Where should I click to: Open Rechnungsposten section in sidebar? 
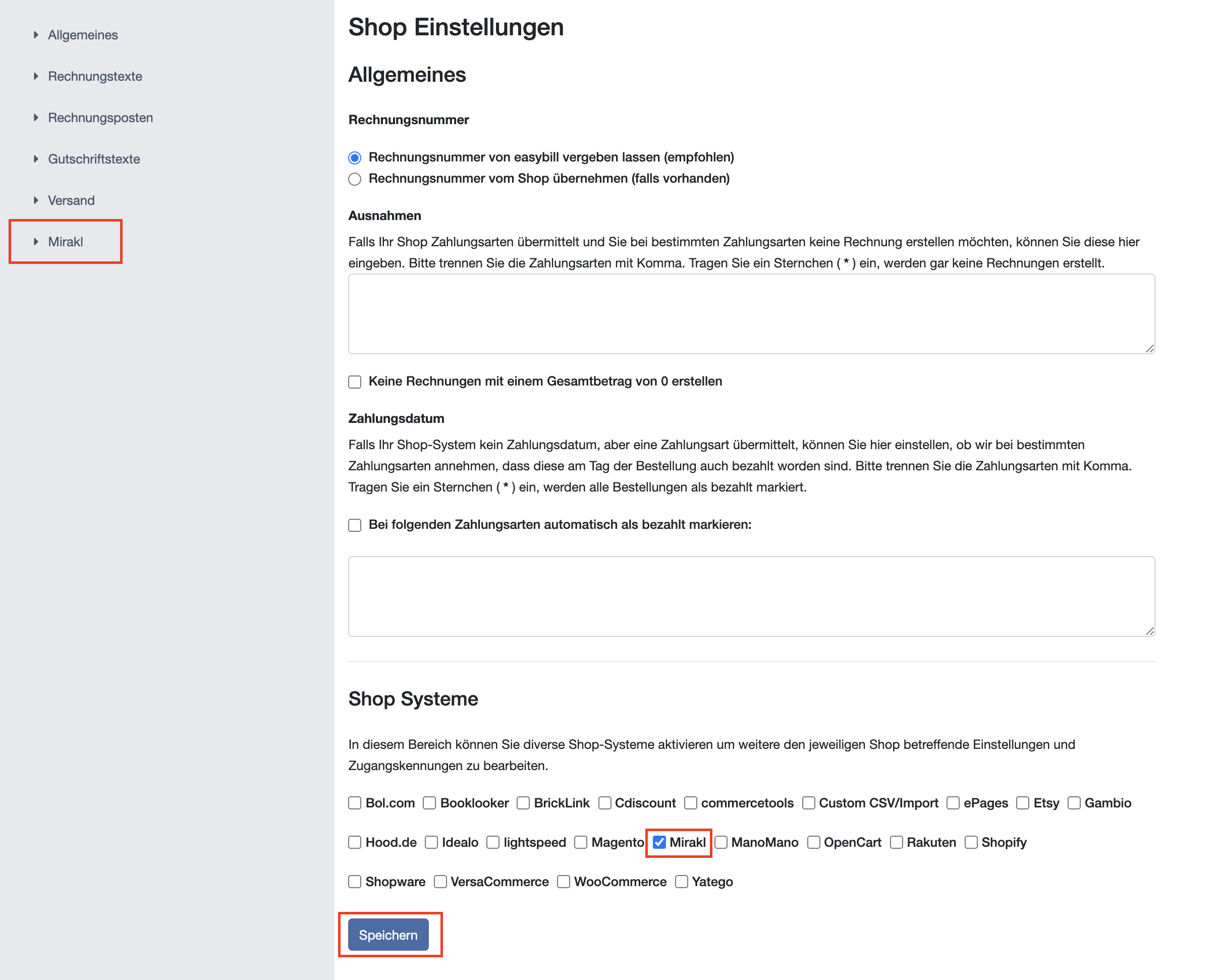coord(100,118)
